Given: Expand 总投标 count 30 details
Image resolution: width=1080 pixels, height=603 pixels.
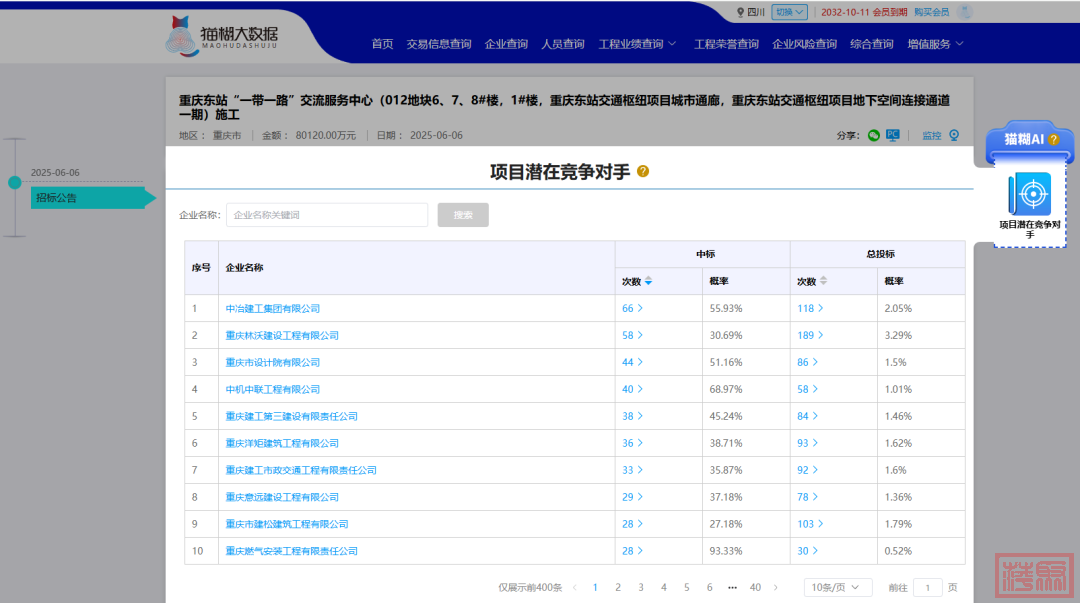Looking at the screenshot, I should pyautogui.click(x=807, y=551).
